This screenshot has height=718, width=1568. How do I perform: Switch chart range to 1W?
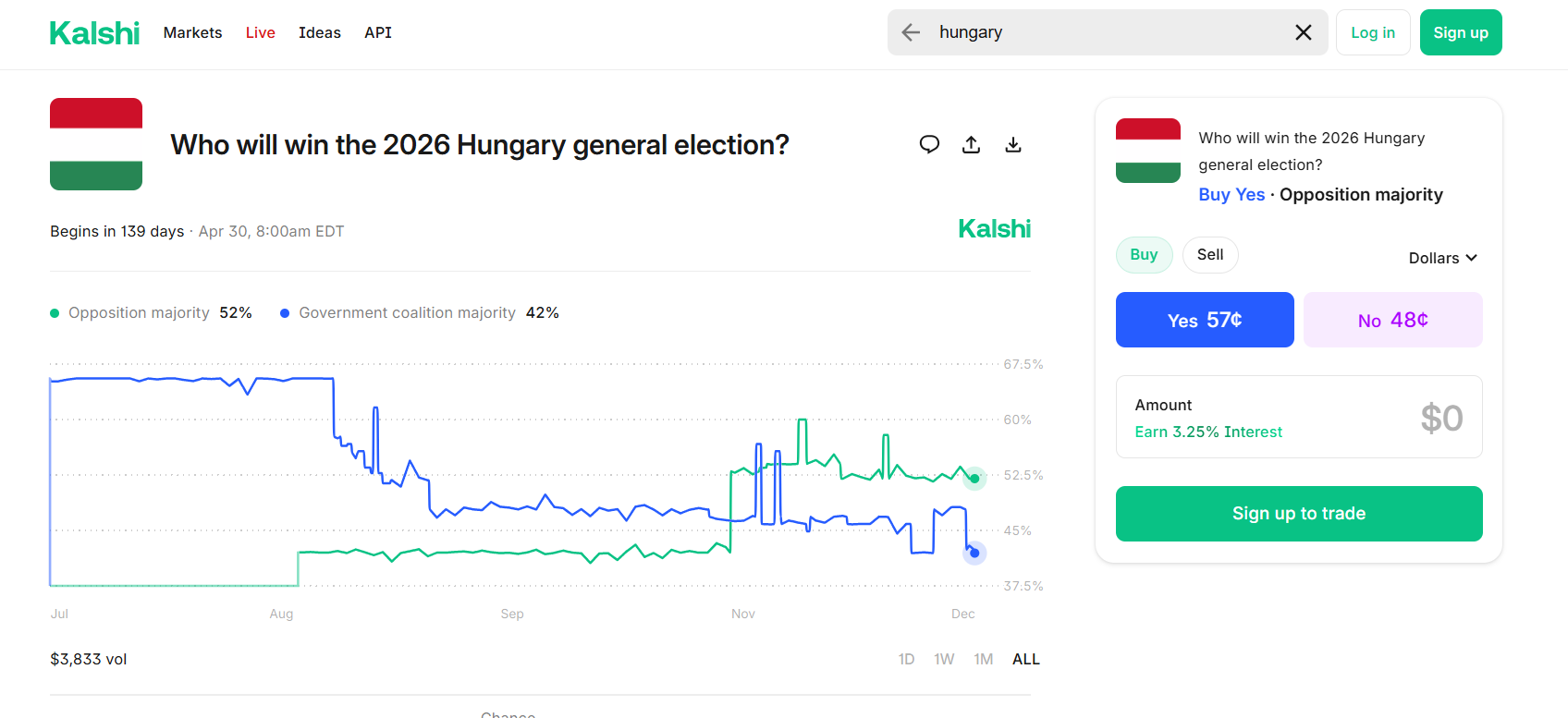pyautogui.click(x=943, y=659)
